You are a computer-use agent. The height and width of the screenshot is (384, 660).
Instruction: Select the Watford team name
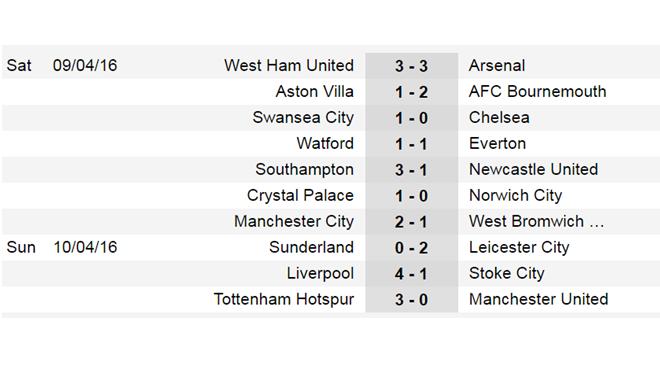325,144
